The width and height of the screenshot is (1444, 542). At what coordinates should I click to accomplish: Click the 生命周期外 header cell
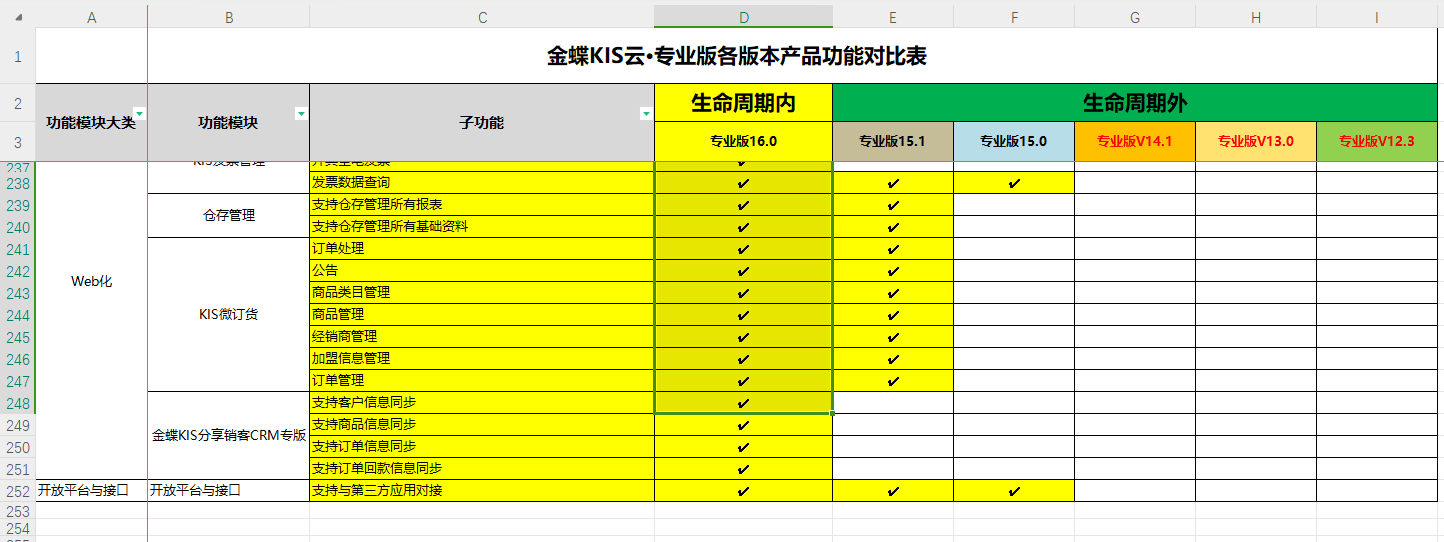pyautogui.click(x=1135, y=103)
